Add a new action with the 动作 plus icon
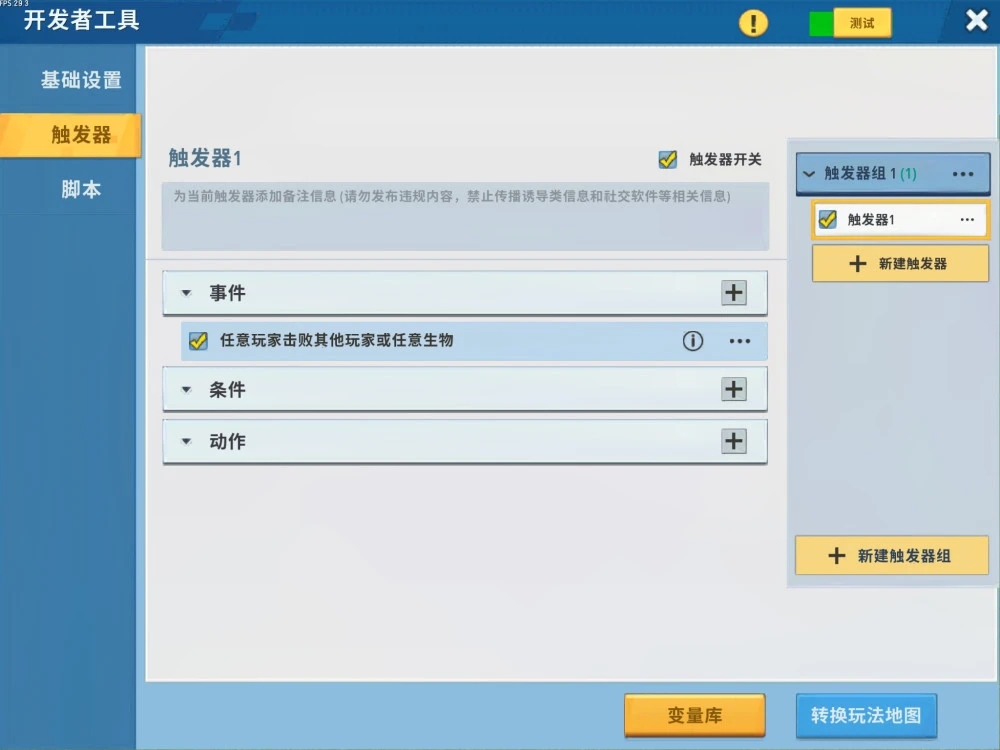Image resolution: width=1000 pixels, height=750 pixels. point(733,441)
